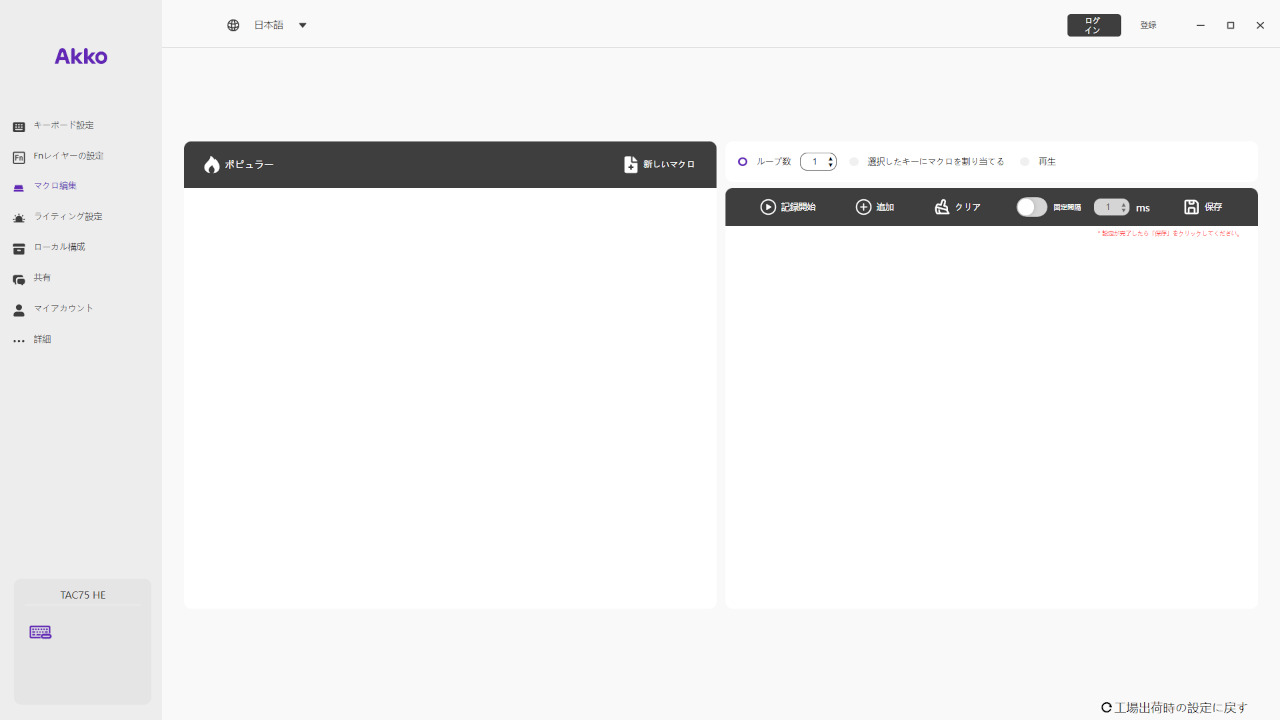Image resolution: width=1280 pixels, height=720 pixels.
Task: Go to ライティング設定 in the sidebar
Action: 67,217
